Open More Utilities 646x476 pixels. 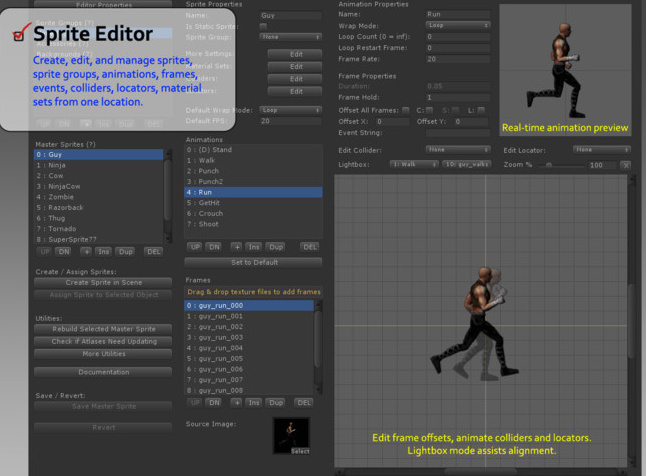(103, 354)
